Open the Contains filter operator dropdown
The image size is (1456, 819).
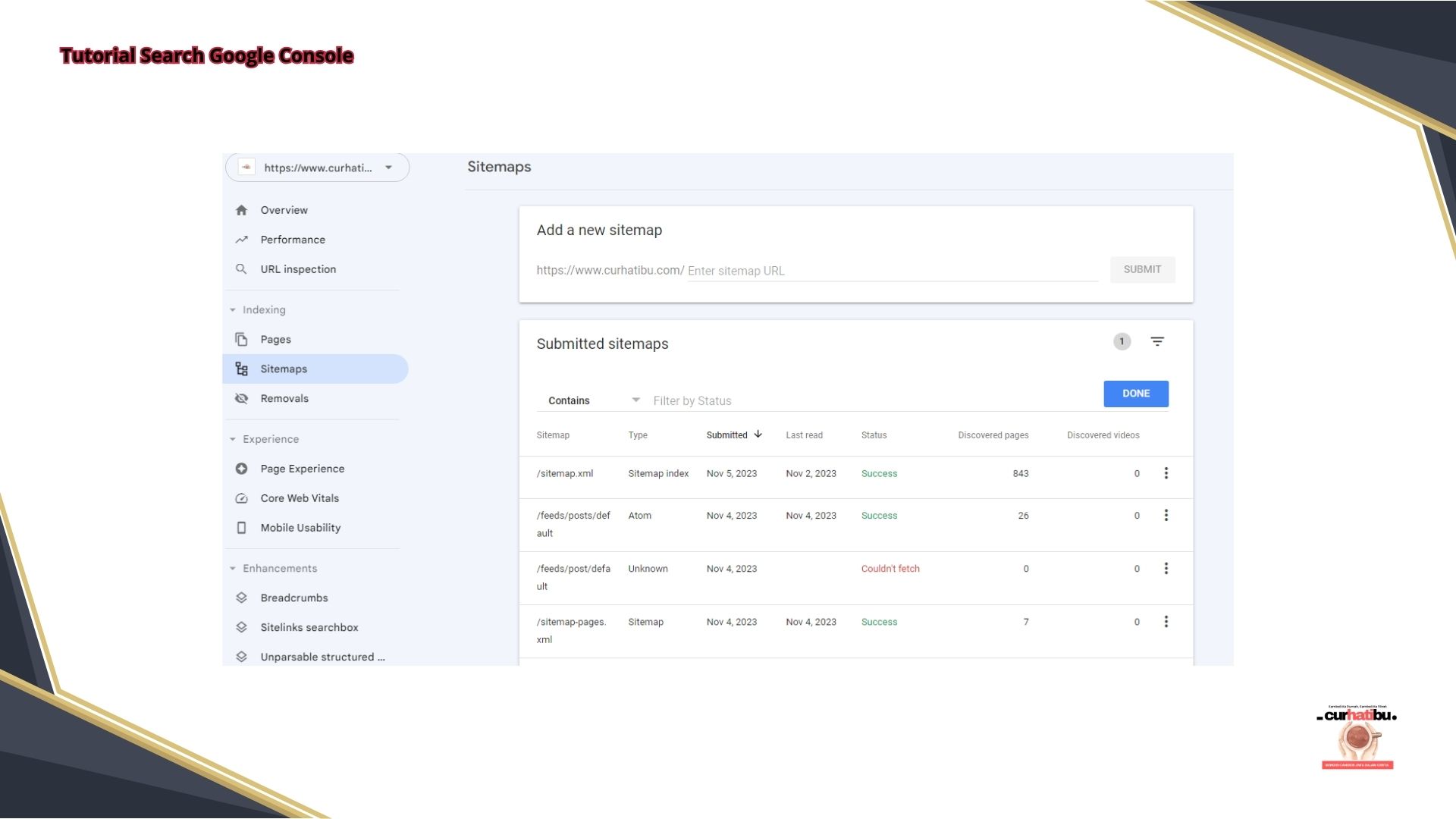pyautogui.click(x=593, y=400)
